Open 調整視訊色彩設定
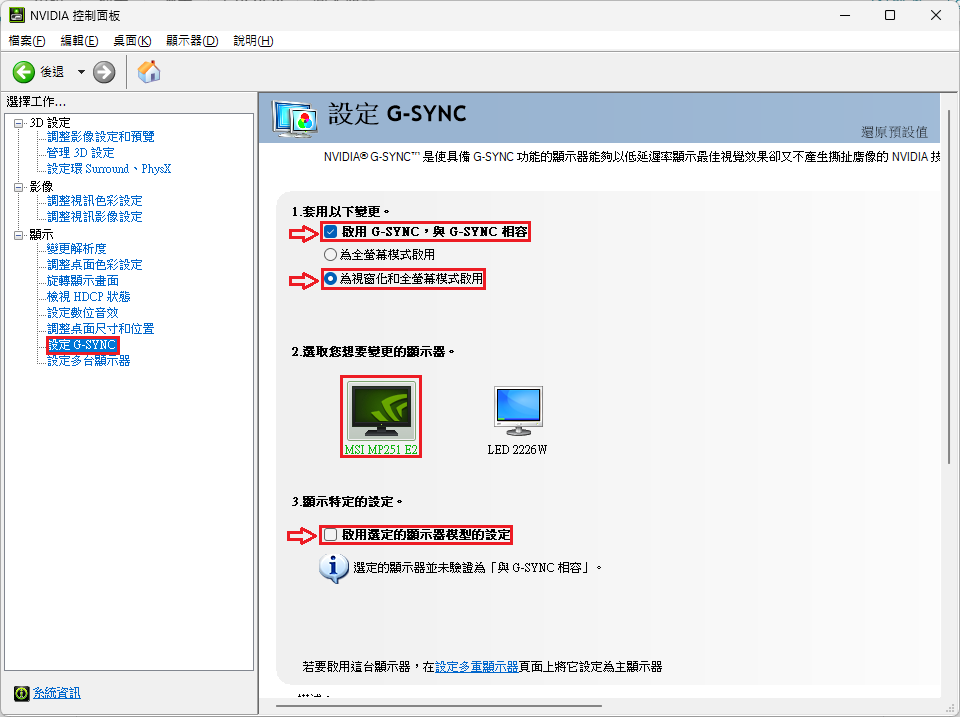 click(x=95, y=200)
